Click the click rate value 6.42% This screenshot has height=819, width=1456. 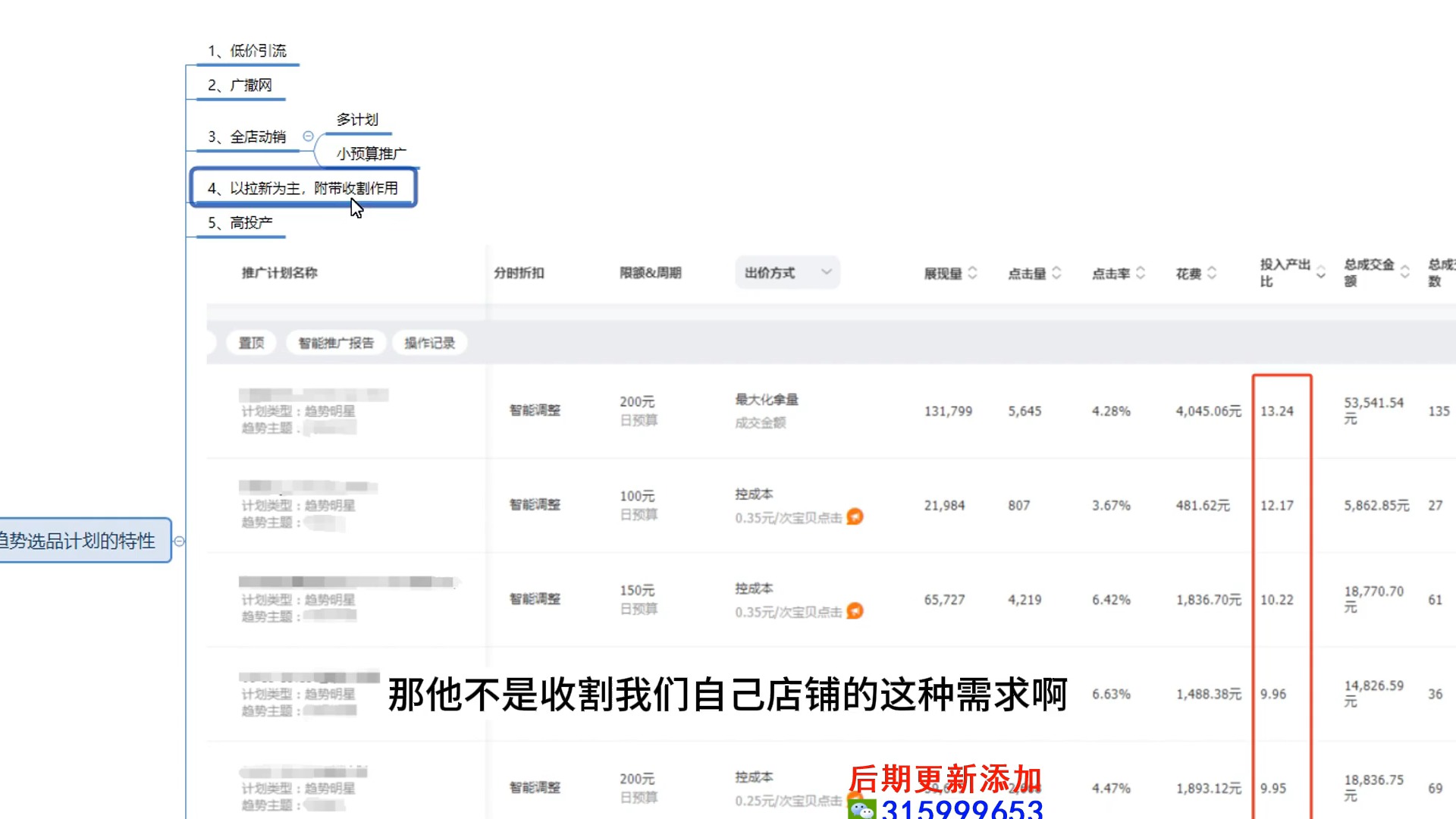pyautogui.click(x=1111, y=600)
